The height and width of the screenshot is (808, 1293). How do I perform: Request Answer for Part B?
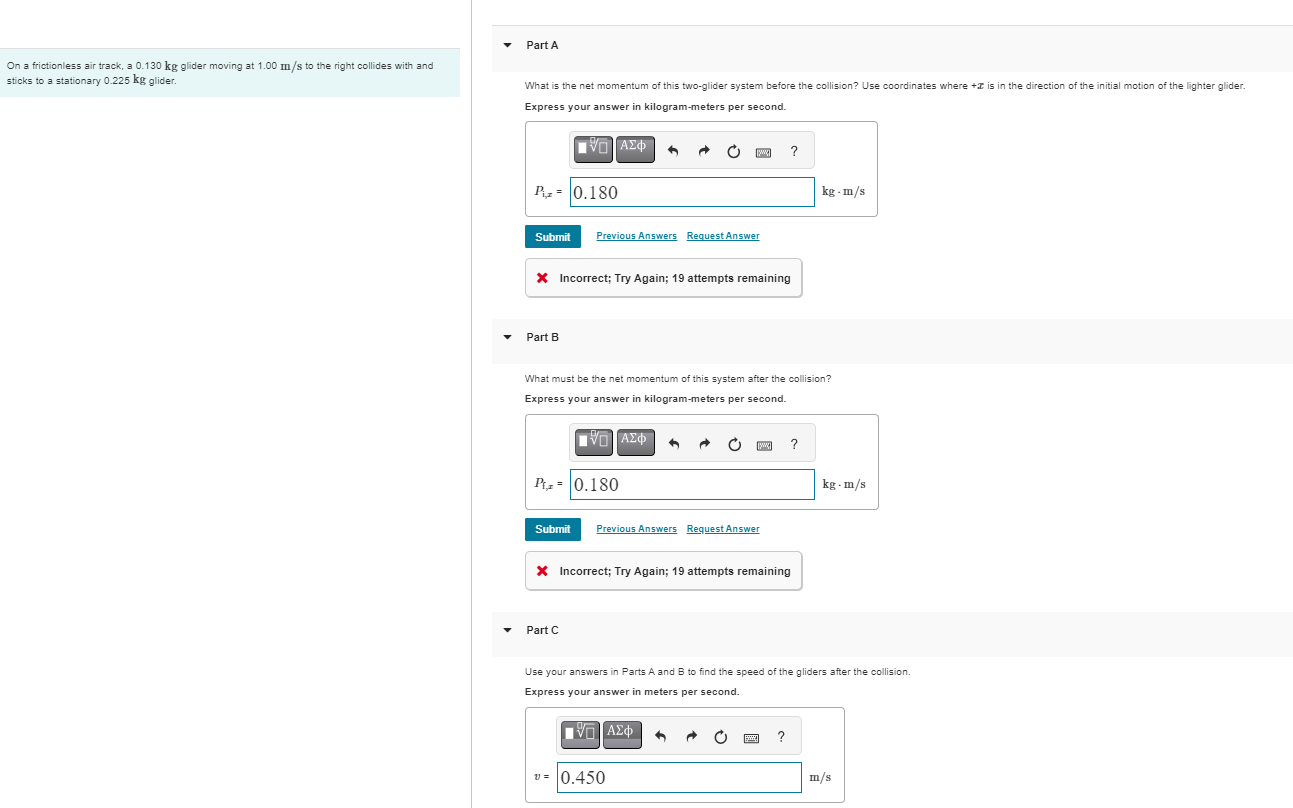(x=723, y=529)
